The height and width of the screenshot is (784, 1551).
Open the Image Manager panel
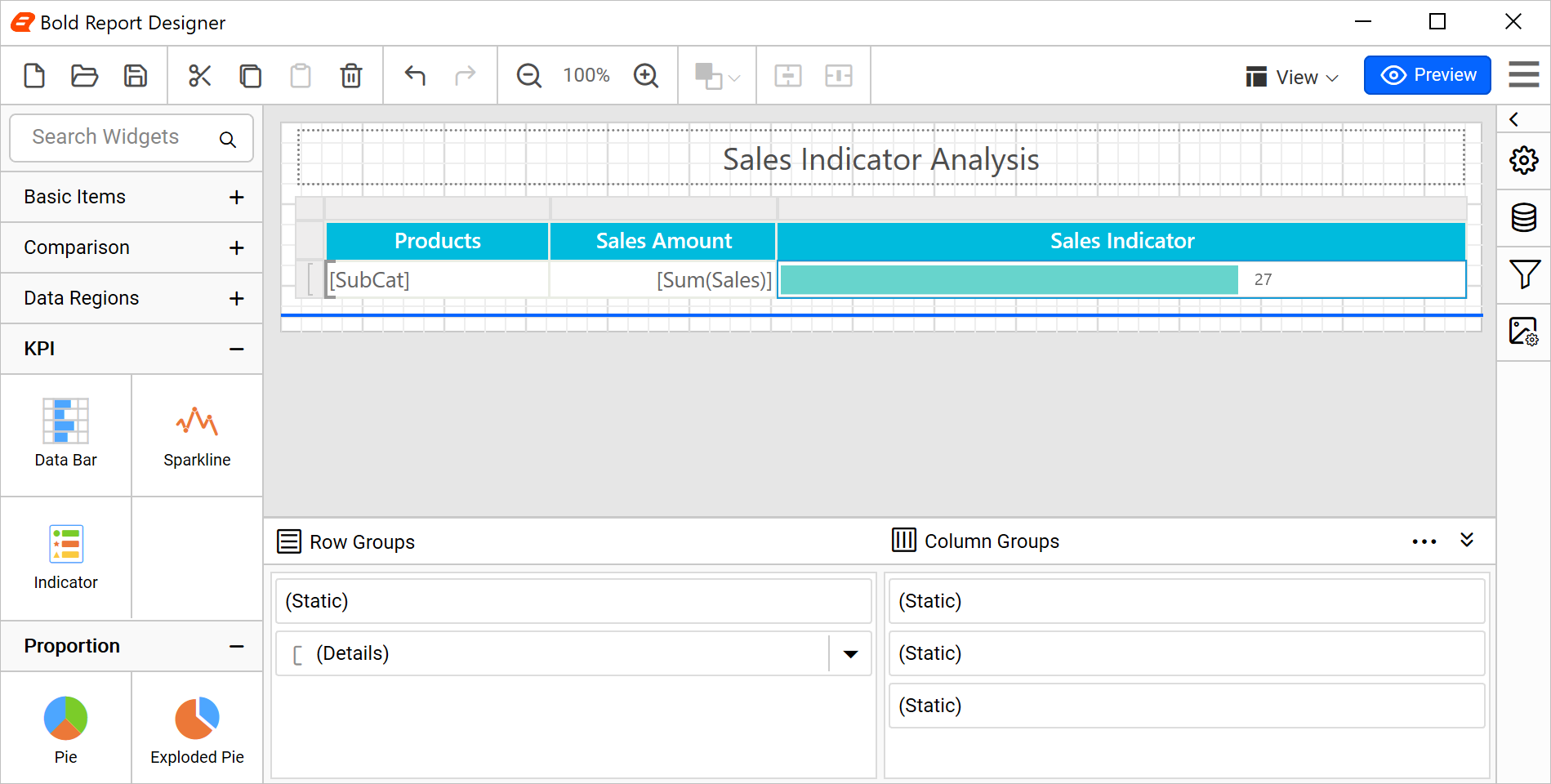1524,332
